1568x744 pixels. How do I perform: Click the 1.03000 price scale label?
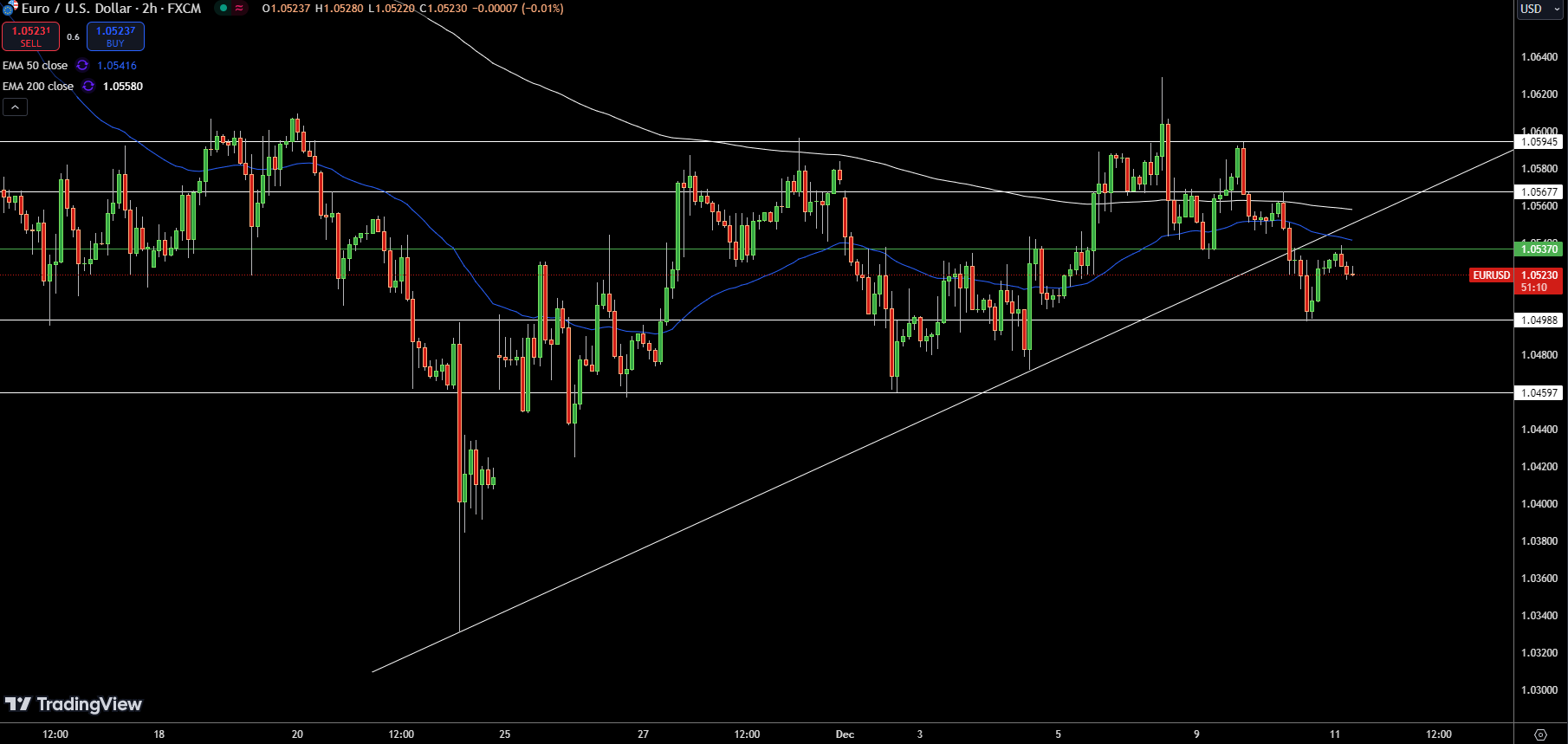click(x=1539, y=690)
